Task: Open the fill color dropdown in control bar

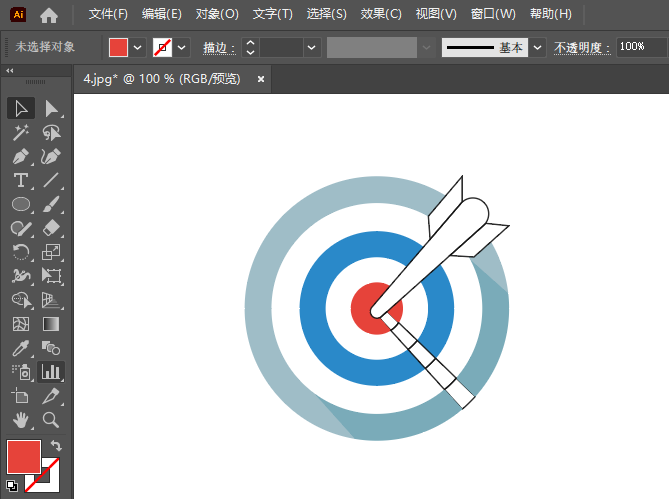Action: coord(137,47)
